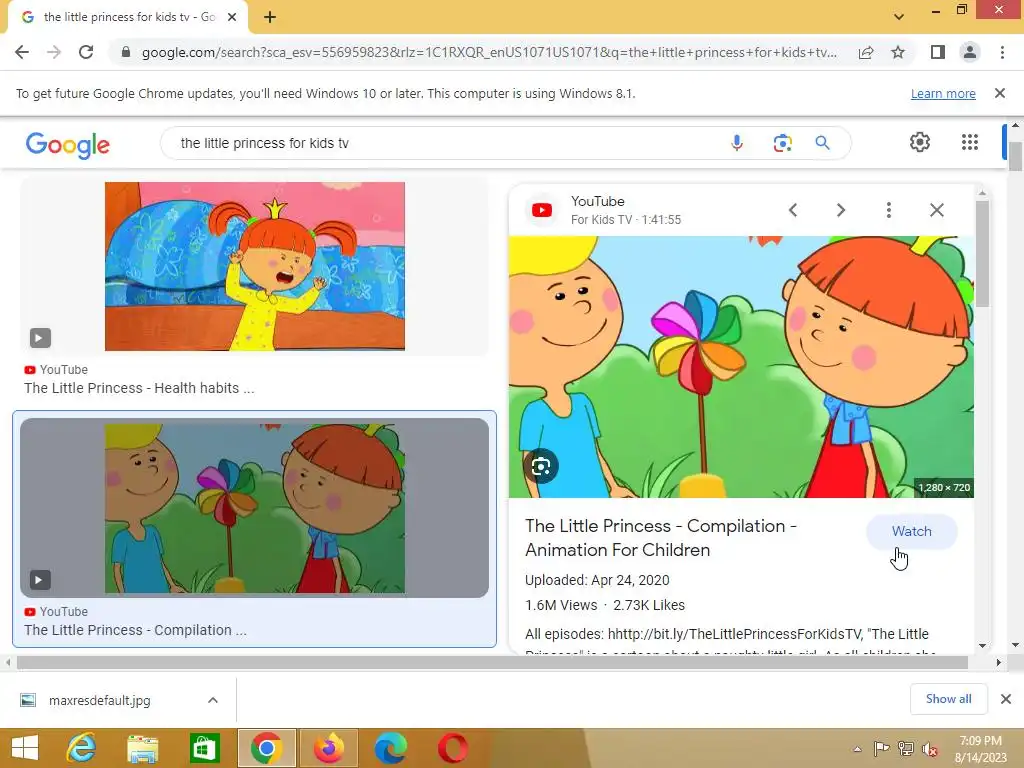Select Health habits video thumbnail
The width and height of the screenshot is (1024, 768).
(255, 266)
